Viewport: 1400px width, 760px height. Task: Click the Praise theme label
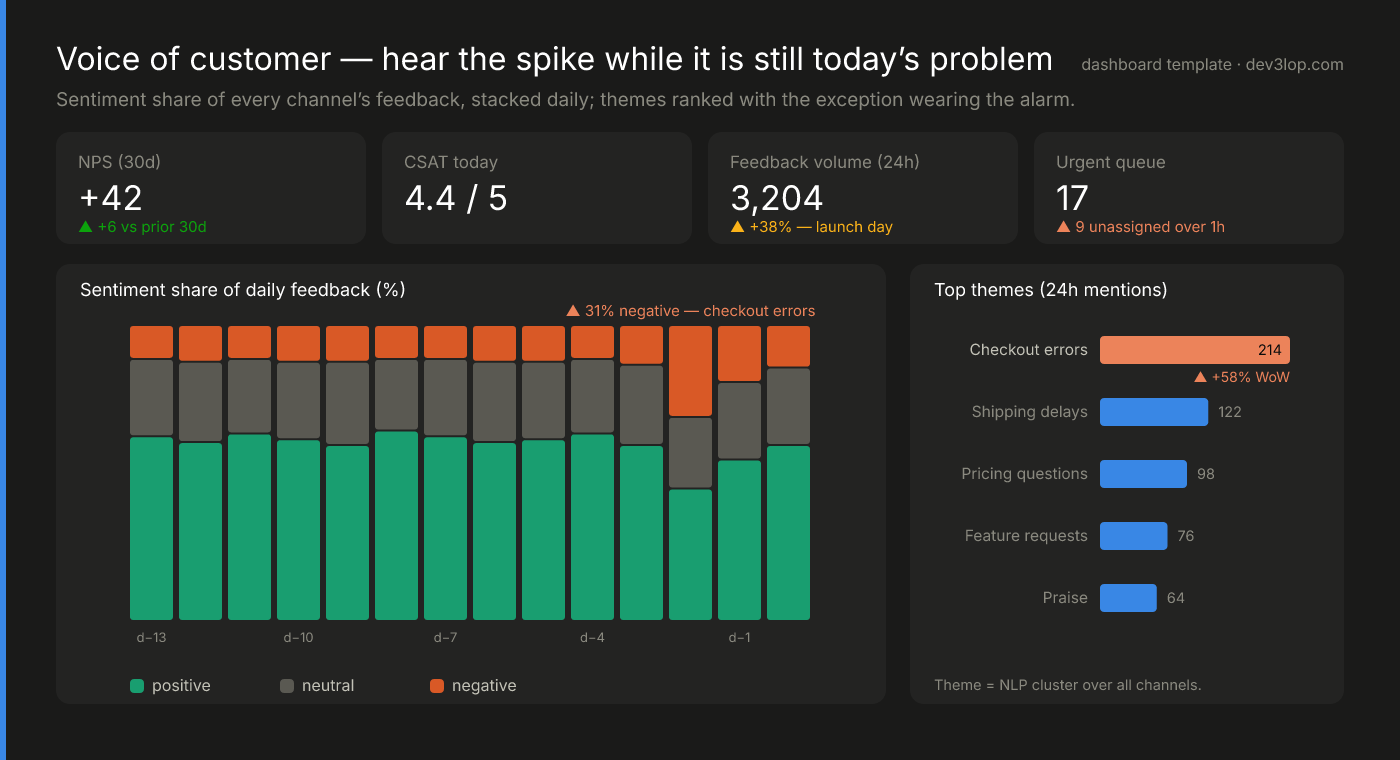[1065, 598]
